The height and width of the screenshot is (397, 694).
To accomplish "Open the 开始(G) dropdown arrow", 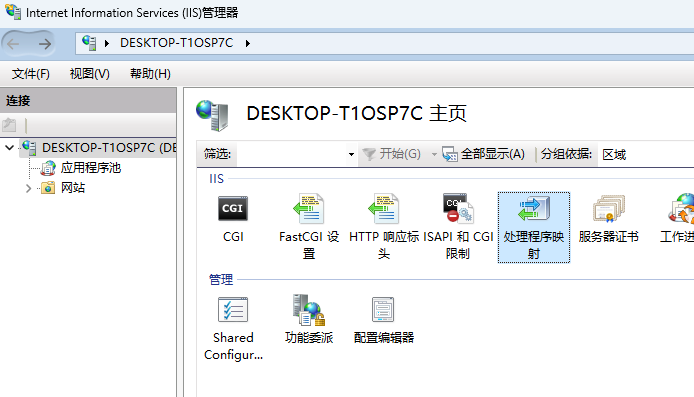I will (x=434, y=154).
